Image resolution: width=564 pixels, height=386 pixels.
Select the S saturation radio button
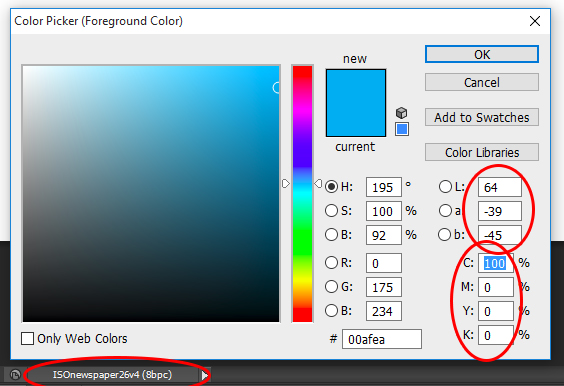pyautogui.click(x=331, y=211)
